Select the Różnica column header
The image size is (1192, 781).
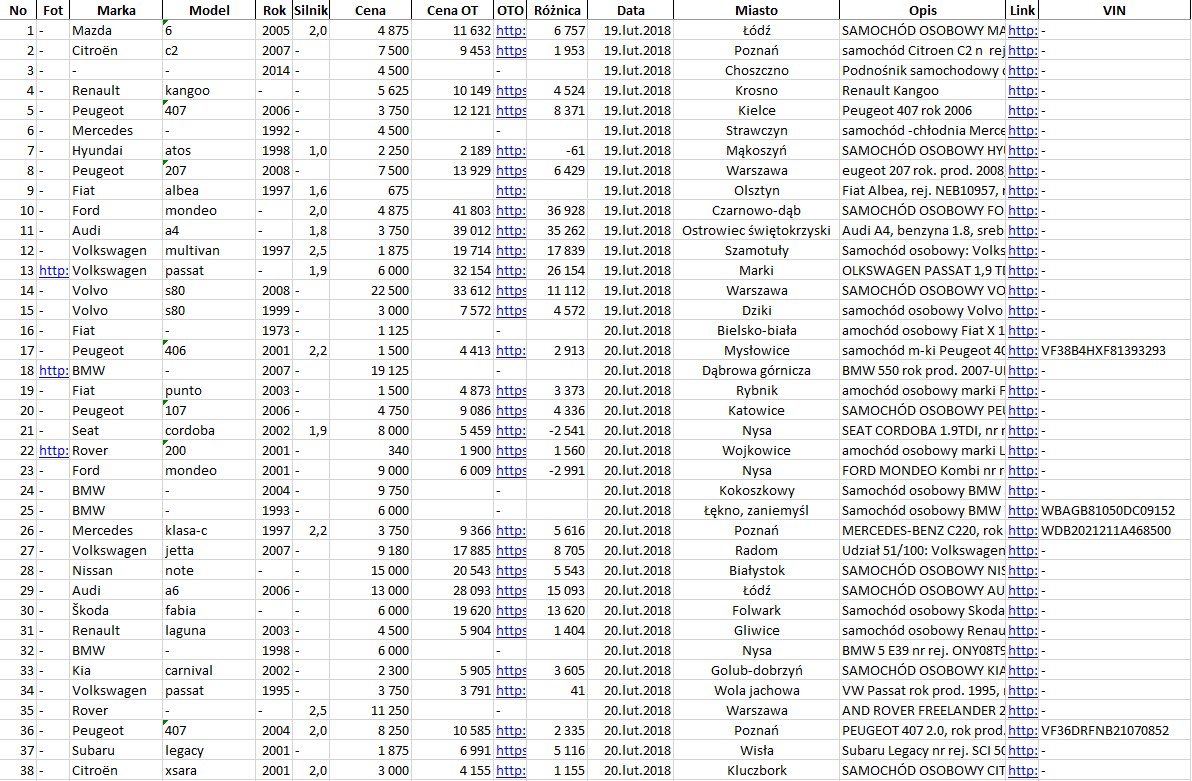(557, 10)
